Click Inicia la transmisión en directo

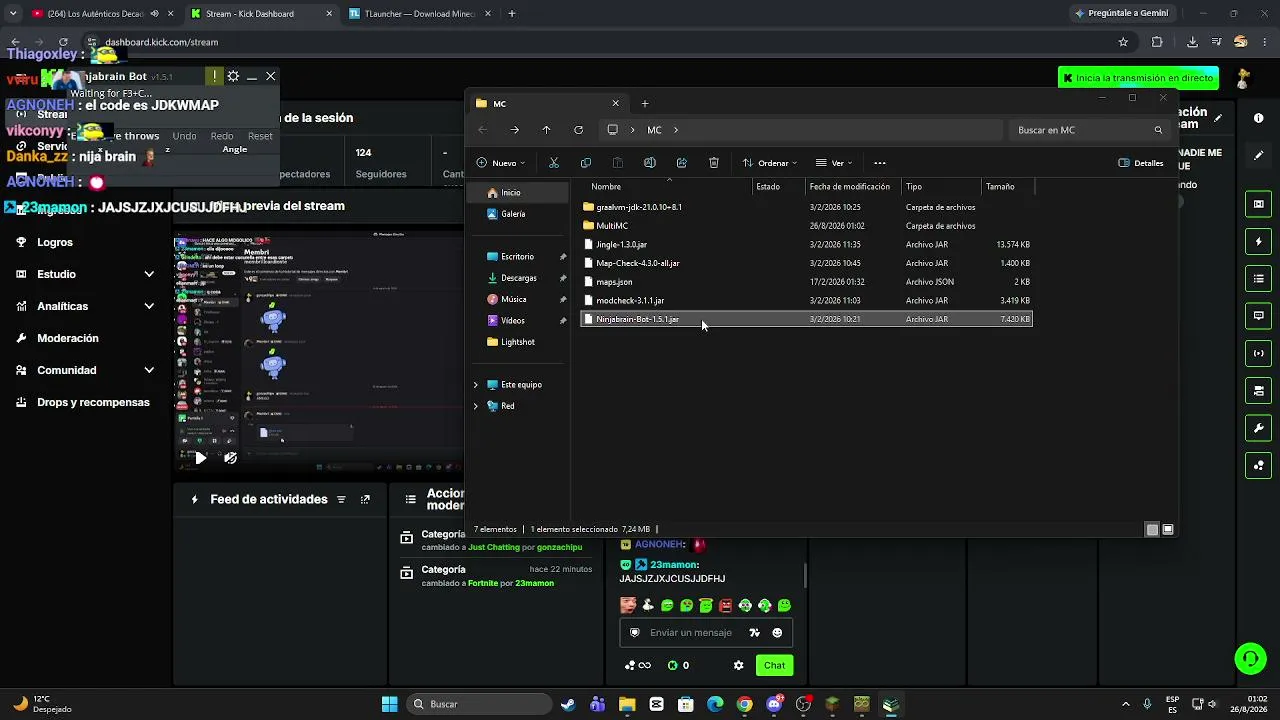coord(1138,78)
